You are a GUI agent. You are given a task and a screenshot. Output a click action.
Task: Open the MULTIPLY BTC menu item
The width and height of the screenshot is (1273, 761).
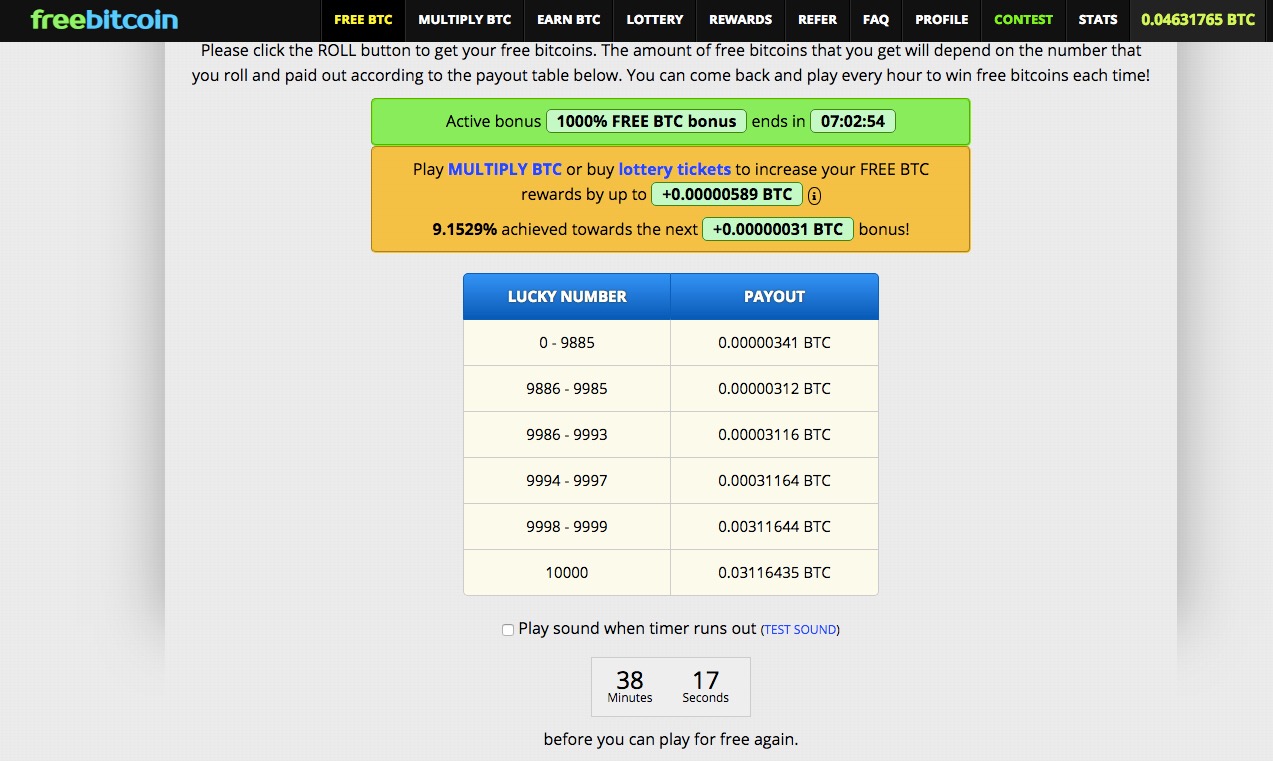click(x=465, y=20)
